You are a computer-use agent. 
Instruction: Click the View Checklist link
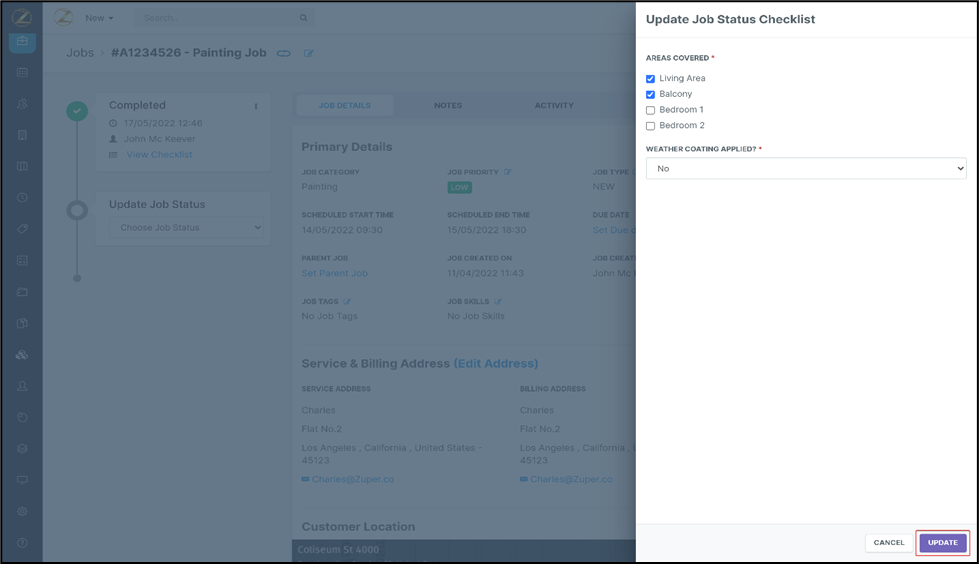[159, 155]
